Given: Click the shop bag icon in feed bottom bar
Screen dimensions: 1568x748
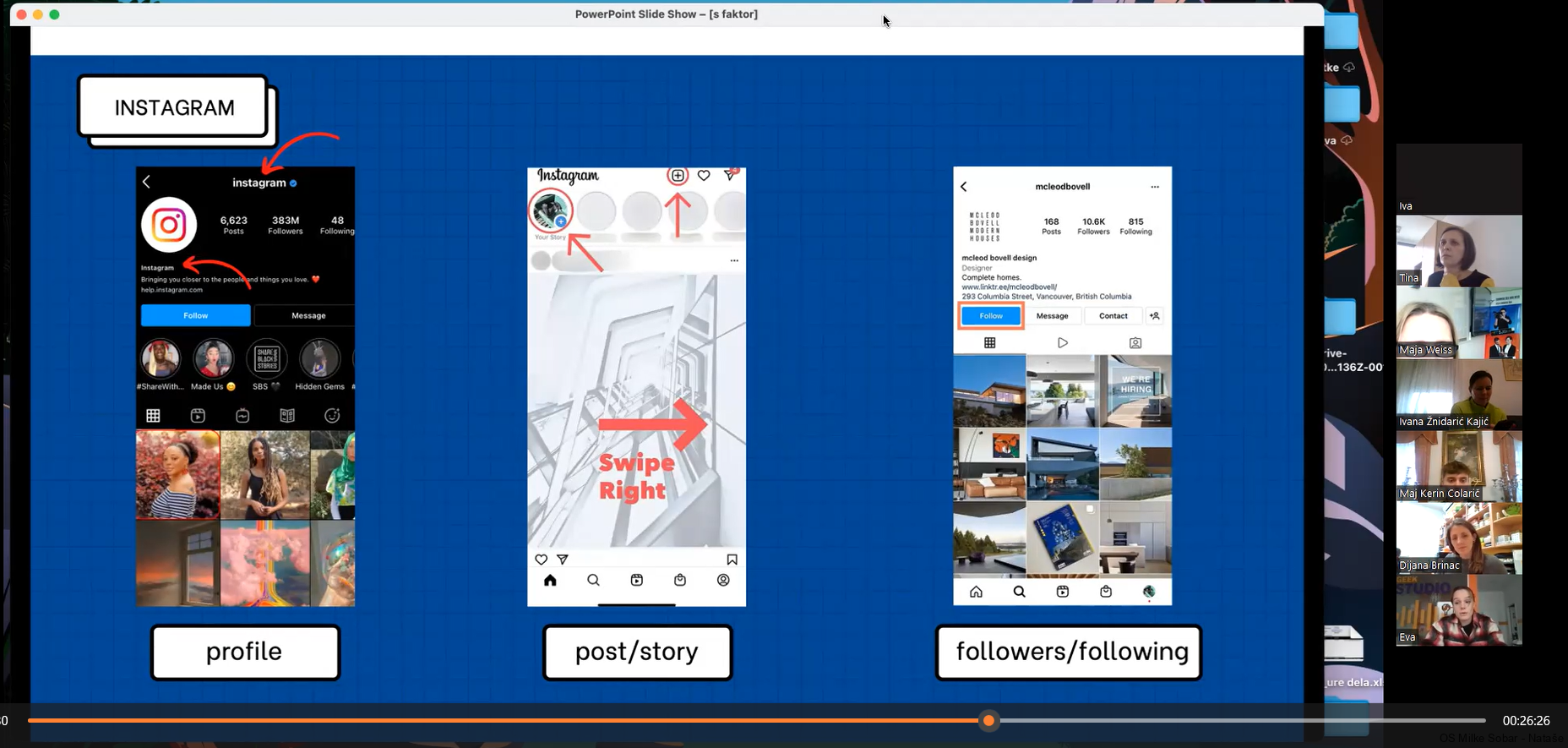Looking at the screenshot, I should click(x=680, y=580).
